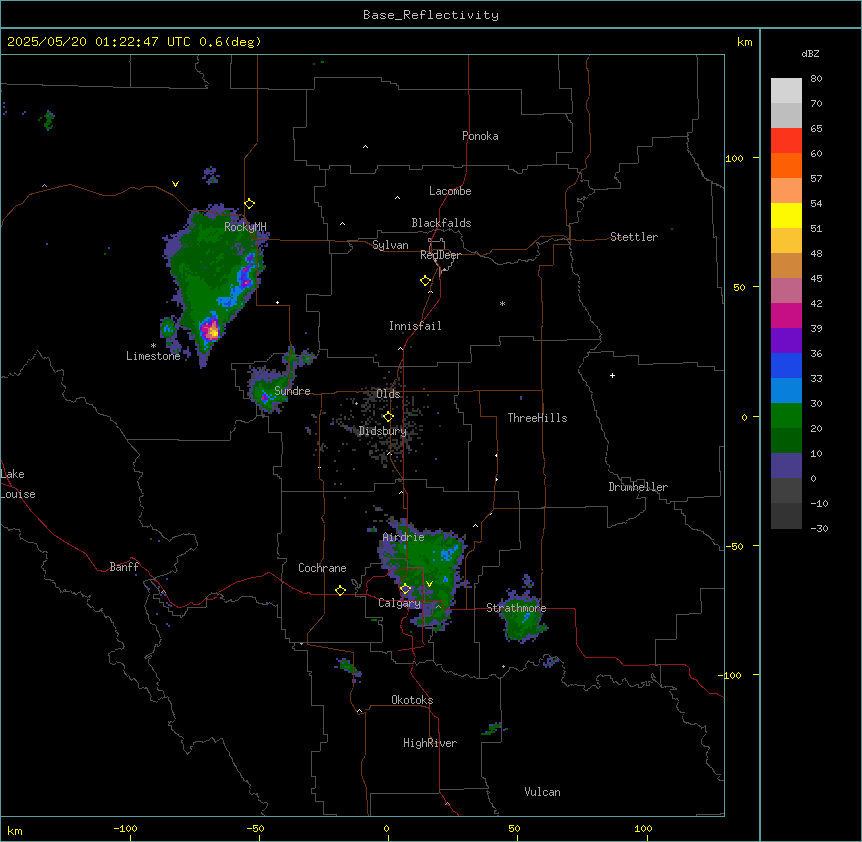Pick the red 60-65 dBZ legend swatch
This screenshot has width=862, height=842.
786,141
